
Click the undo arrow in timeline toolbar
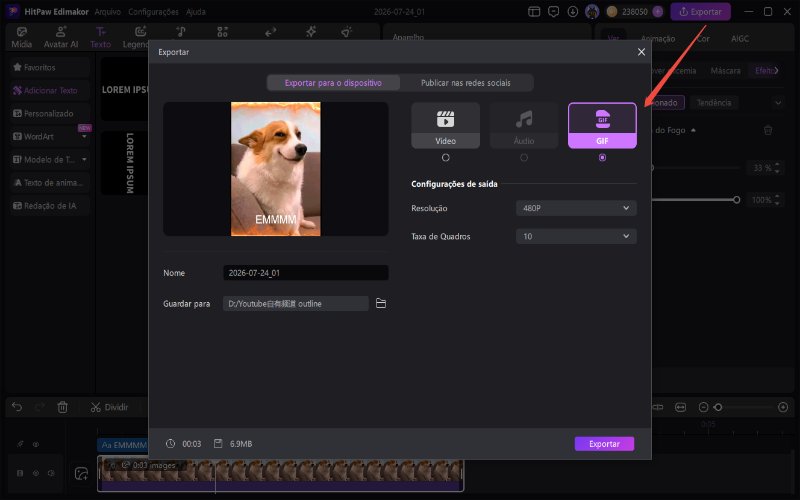(x=17, y=407)
